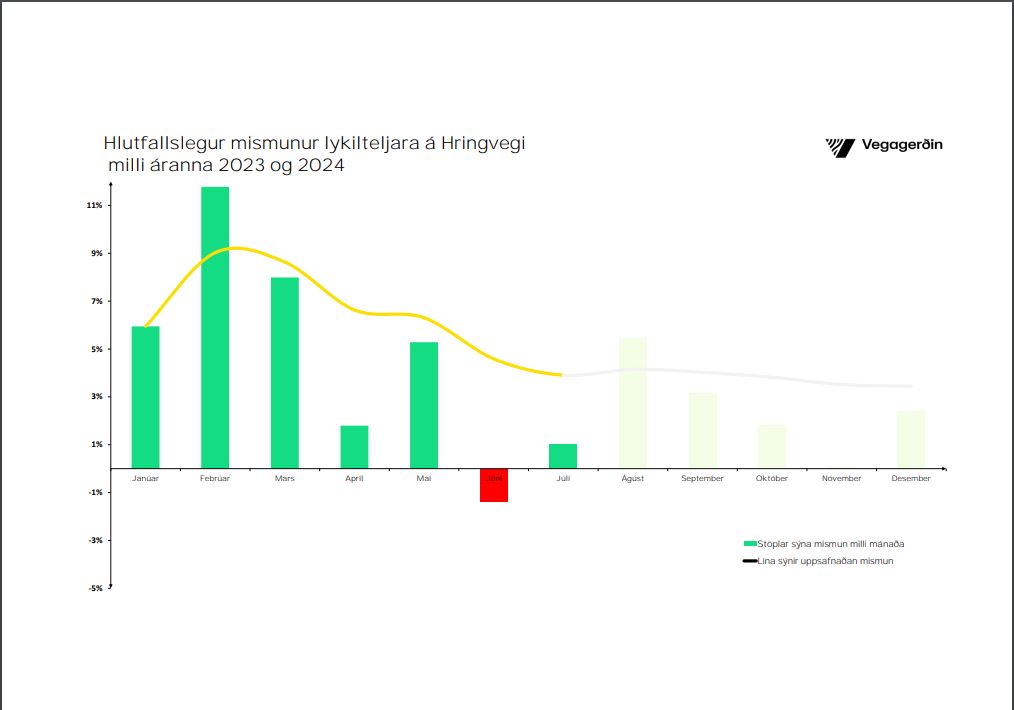Click the line legend marker for uppsafnaðan mismun
Viewport: 1014px width, 710px height.
tap(750, 561)
